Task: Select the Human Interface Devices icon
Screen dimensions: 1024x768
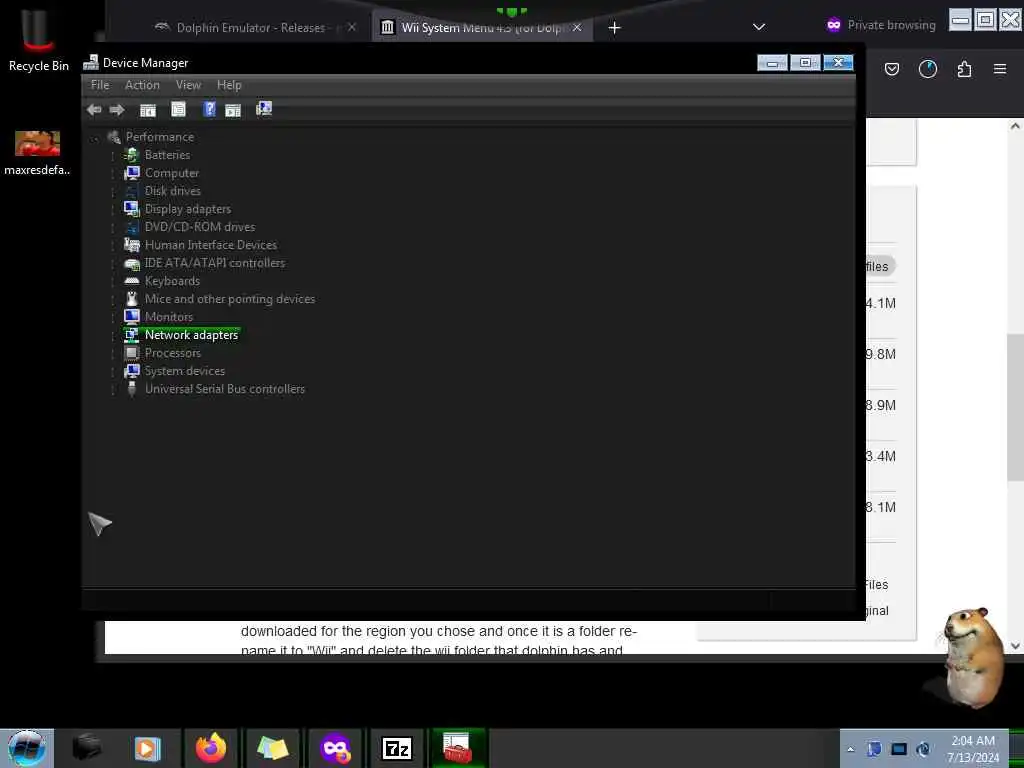Action: 132,245
